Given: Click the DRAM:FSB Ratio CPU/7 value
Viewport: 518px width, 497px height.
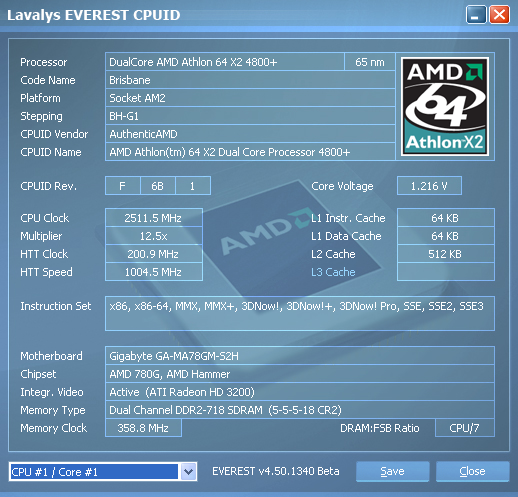Looking at the screenshot, I should point(465,428).
